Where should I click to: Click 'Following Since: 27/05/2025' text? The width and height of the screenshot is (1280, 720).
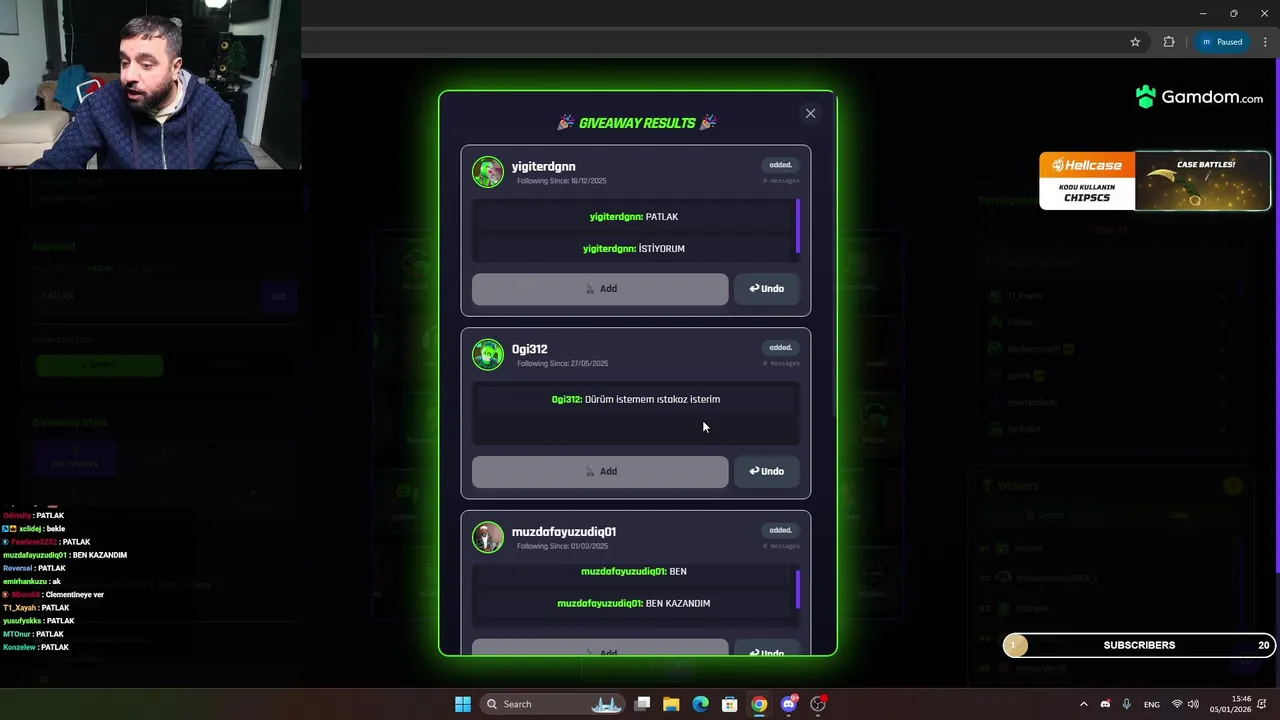point(562,364)
